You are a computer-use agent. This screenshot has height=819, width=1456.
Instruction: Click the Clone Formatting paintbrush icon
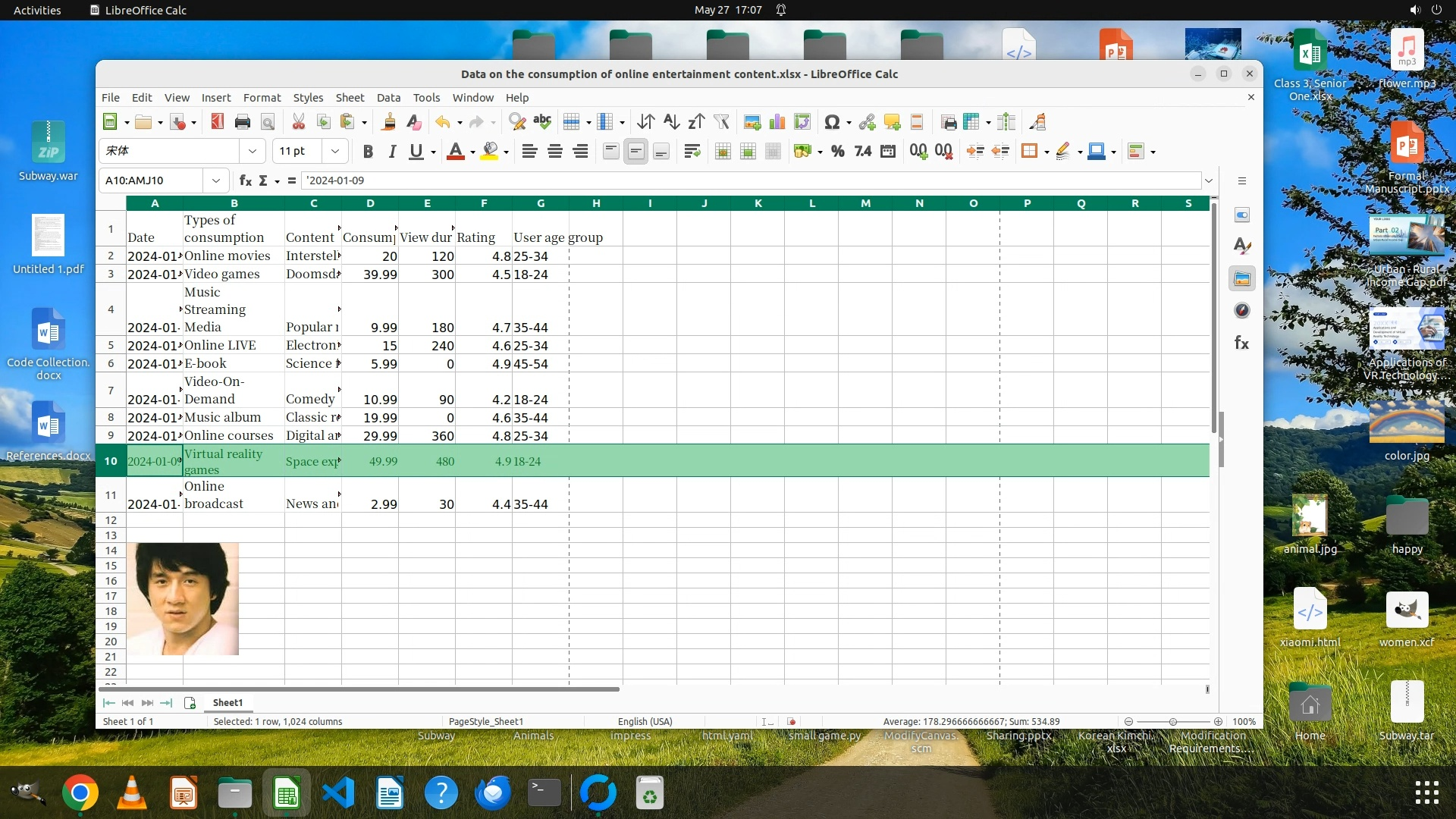[x=389, y=122]
